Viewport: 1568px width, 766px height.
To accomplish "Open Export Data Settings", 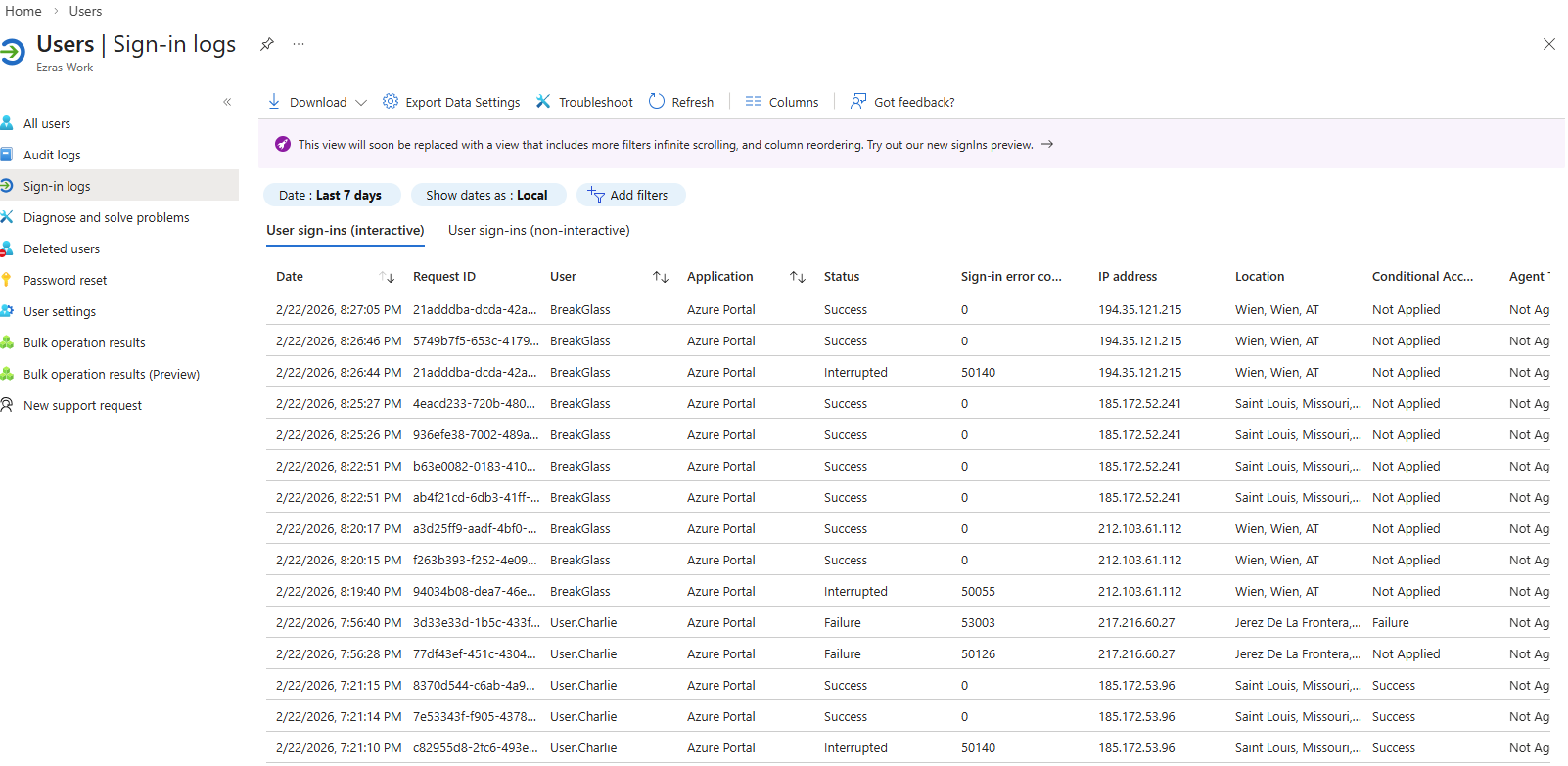I will [451, 102].
